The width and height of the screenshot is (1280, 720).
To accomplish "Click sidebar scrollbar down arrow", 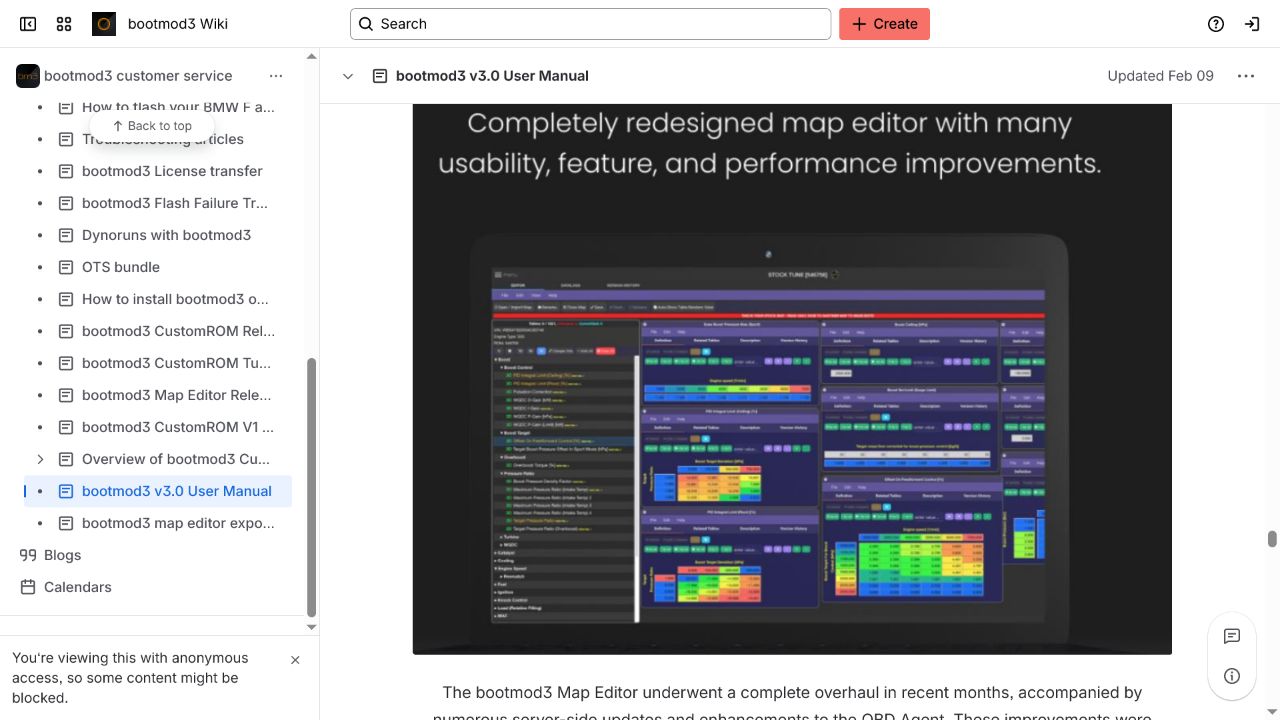I will [x=311, y=627].
